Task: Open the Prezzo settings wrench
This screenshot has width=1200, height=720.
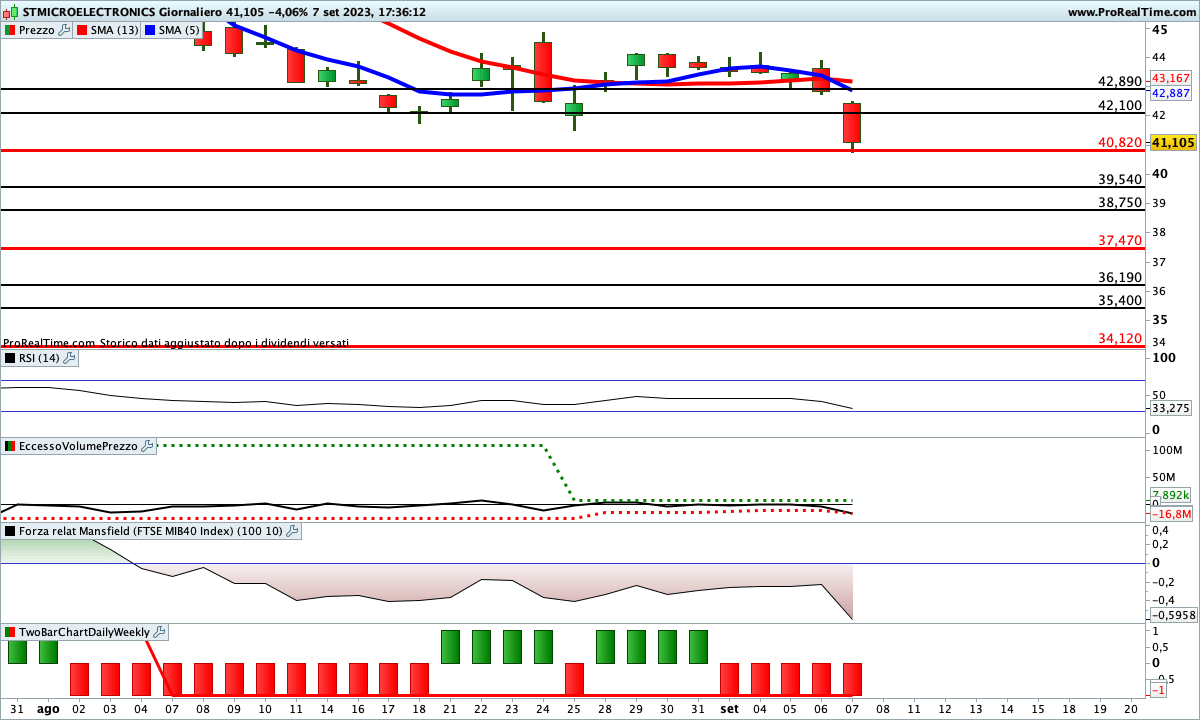Action: coord(65,30)
